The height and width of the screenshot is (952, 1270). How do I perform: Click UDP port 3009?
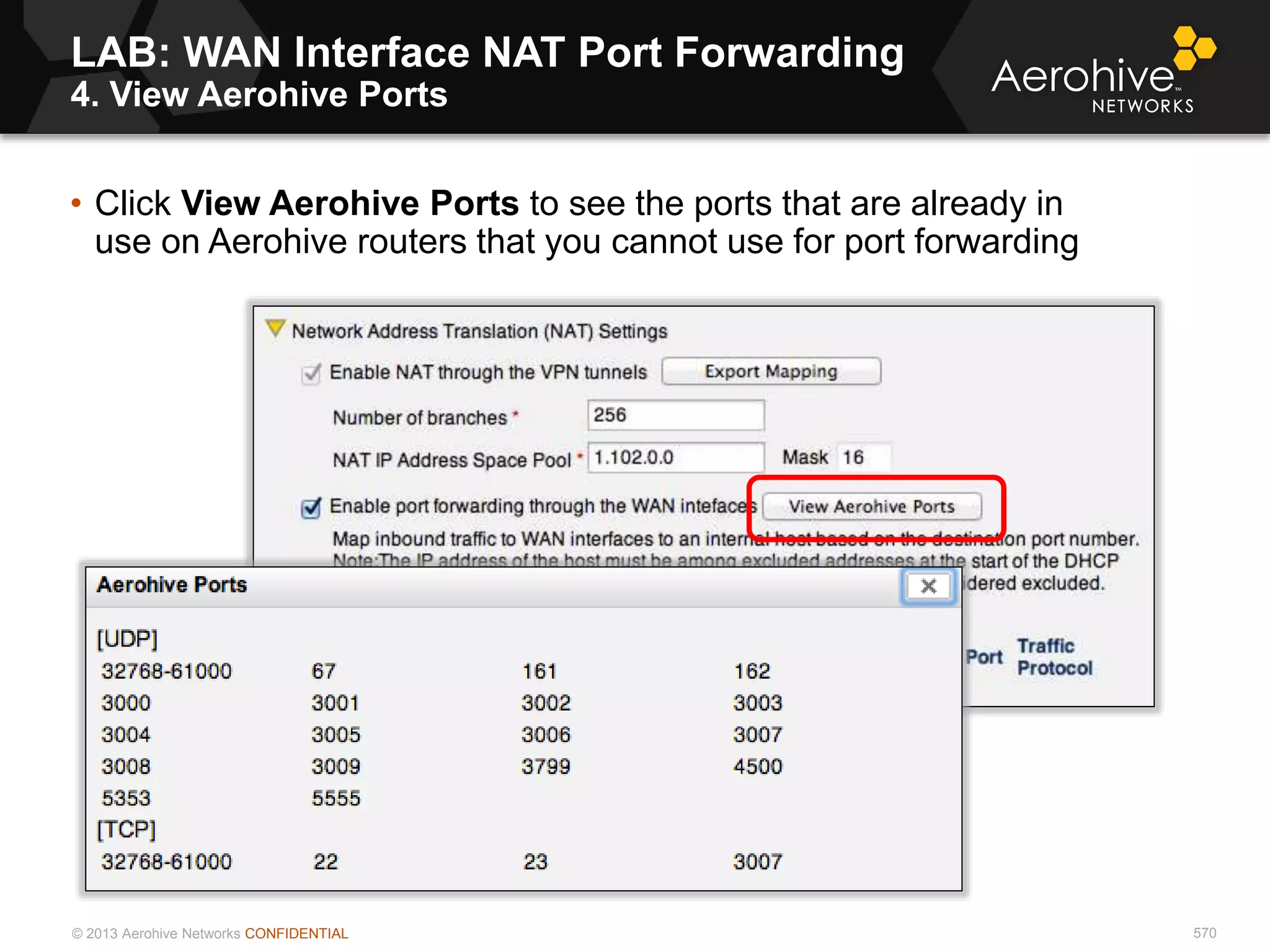click(x=335, y=766)
